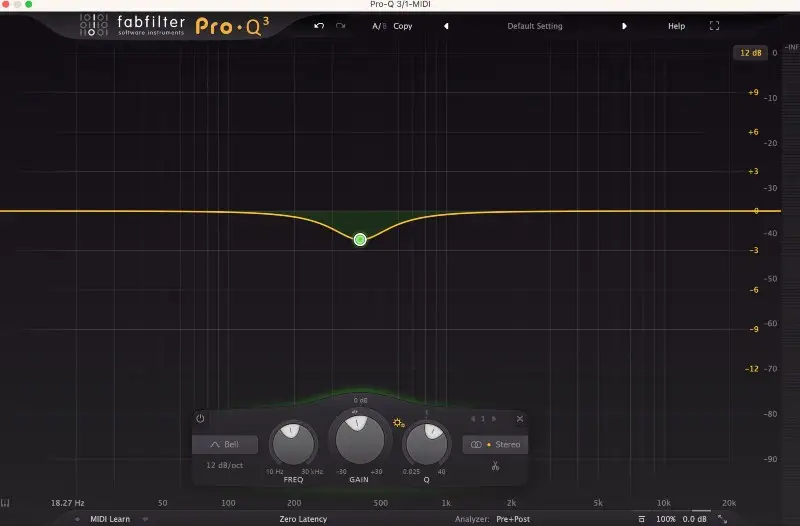Click the Redo arrow icon
The image size is (800, 526).
pyautogui.click(x=341, y=26)
